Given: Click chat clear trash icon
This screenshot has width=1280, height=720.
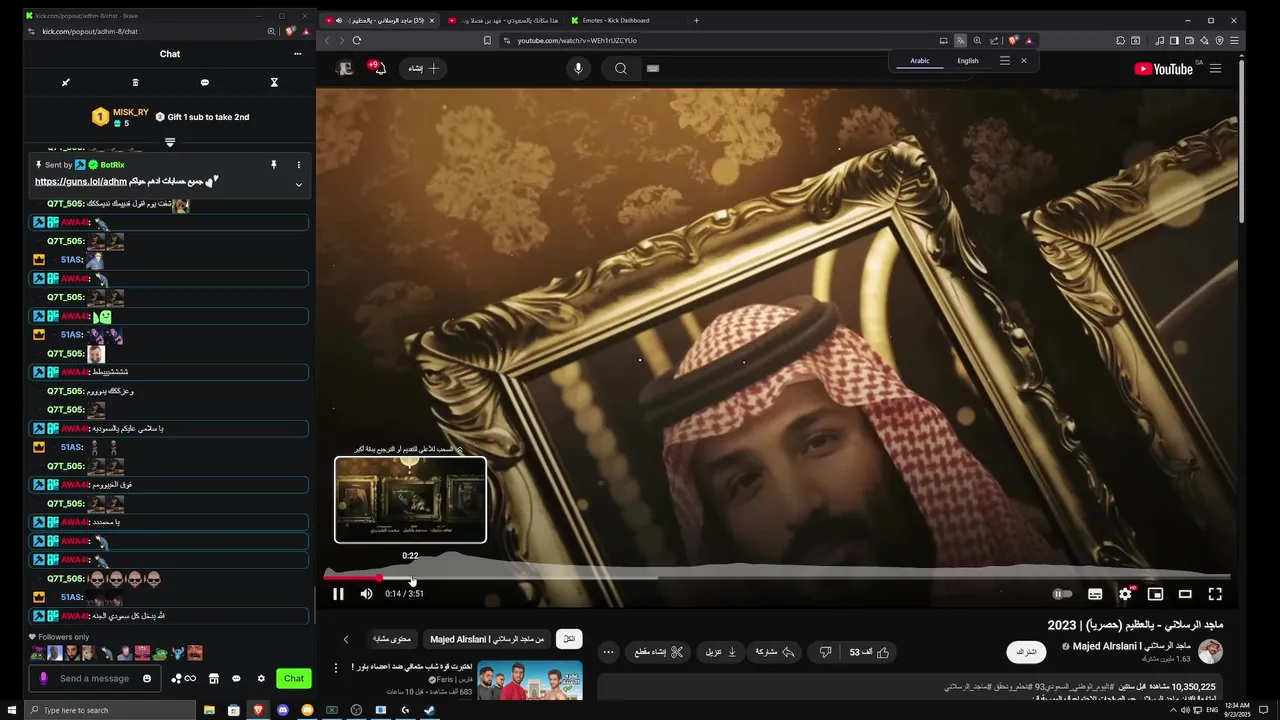Looking at the screenshot, I should coord(135,82).
